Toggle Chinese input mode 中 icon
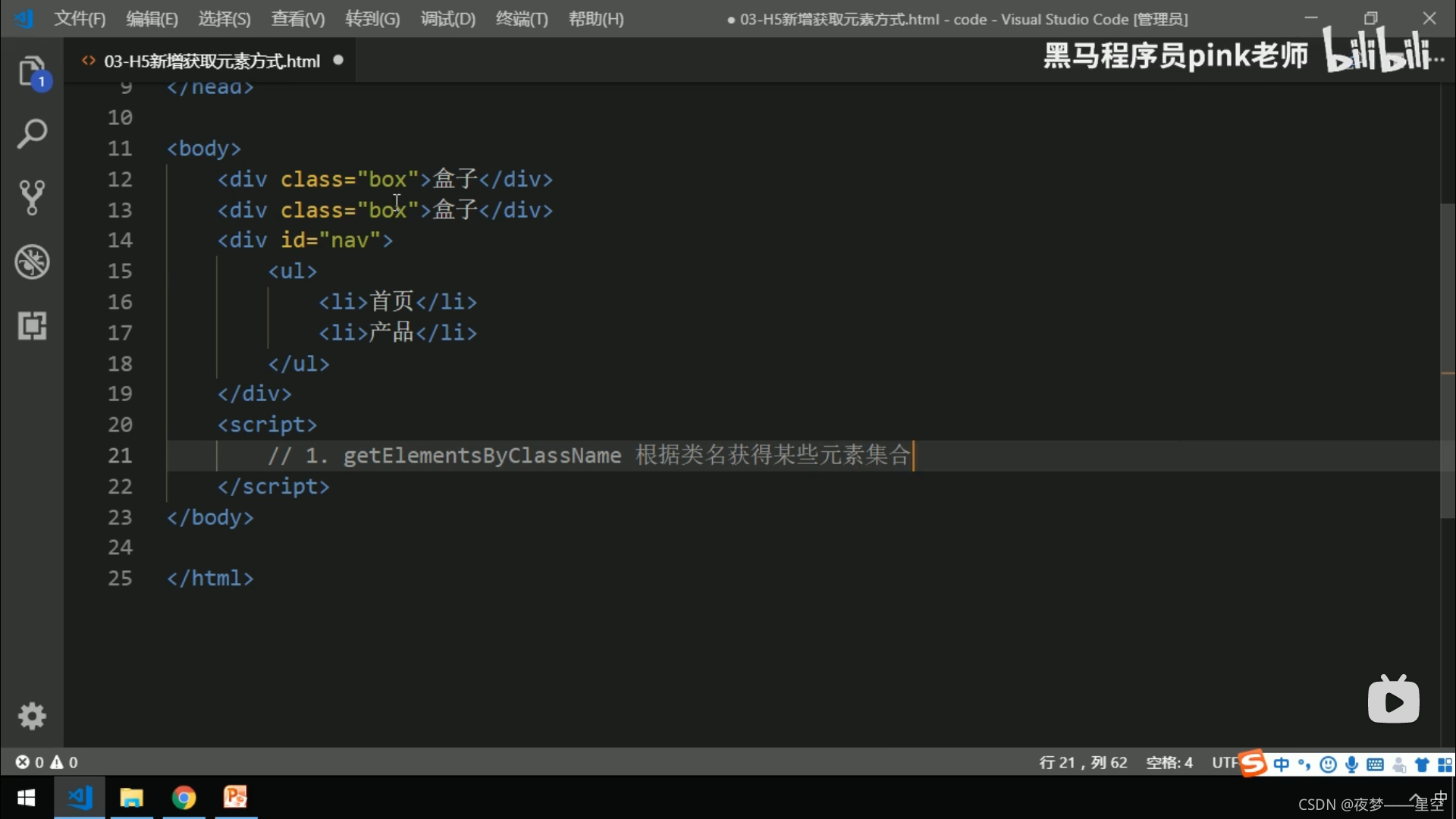 1281,764
